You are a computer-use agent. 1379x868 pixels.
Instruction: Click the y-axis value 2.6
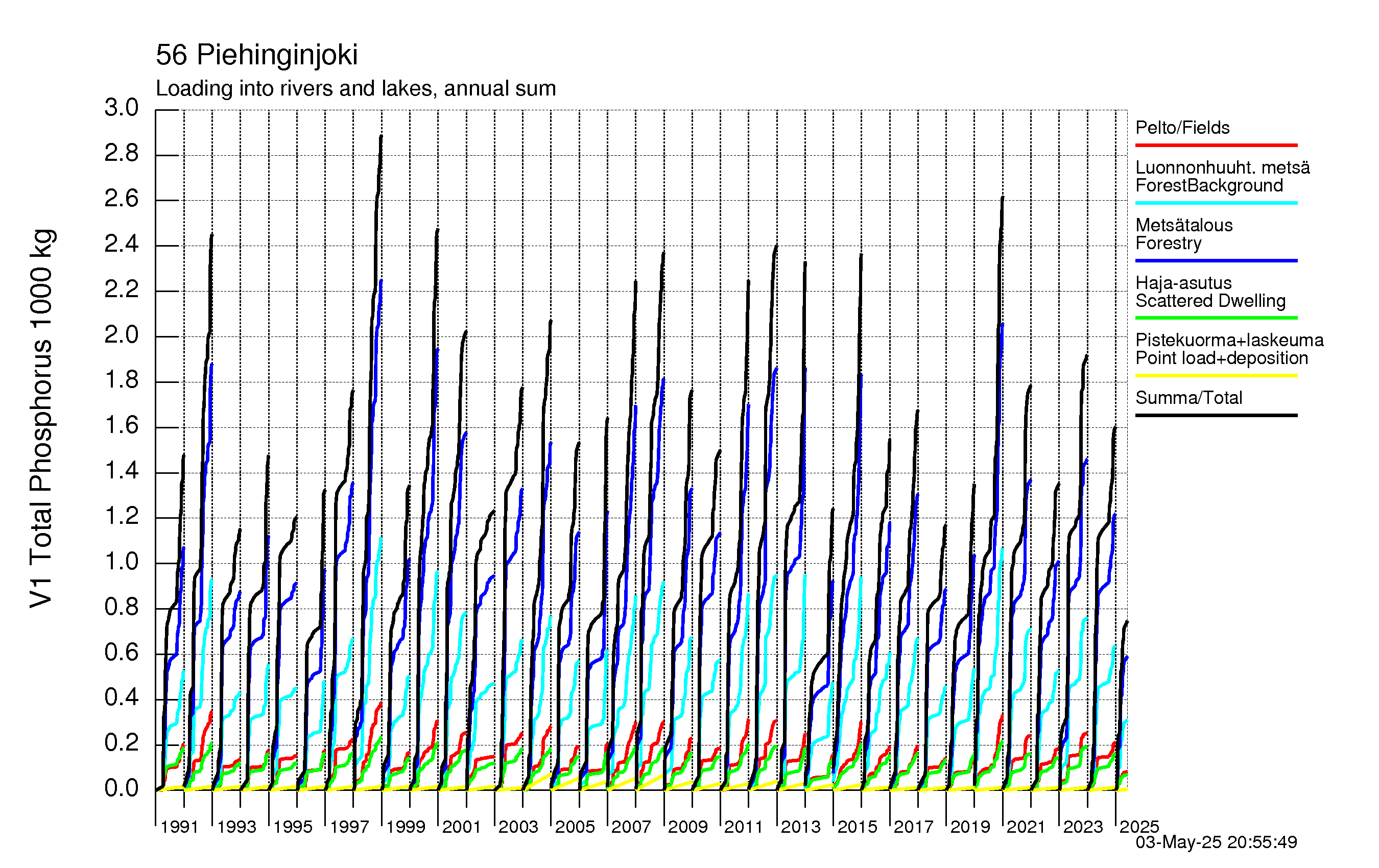coord(122,199)
